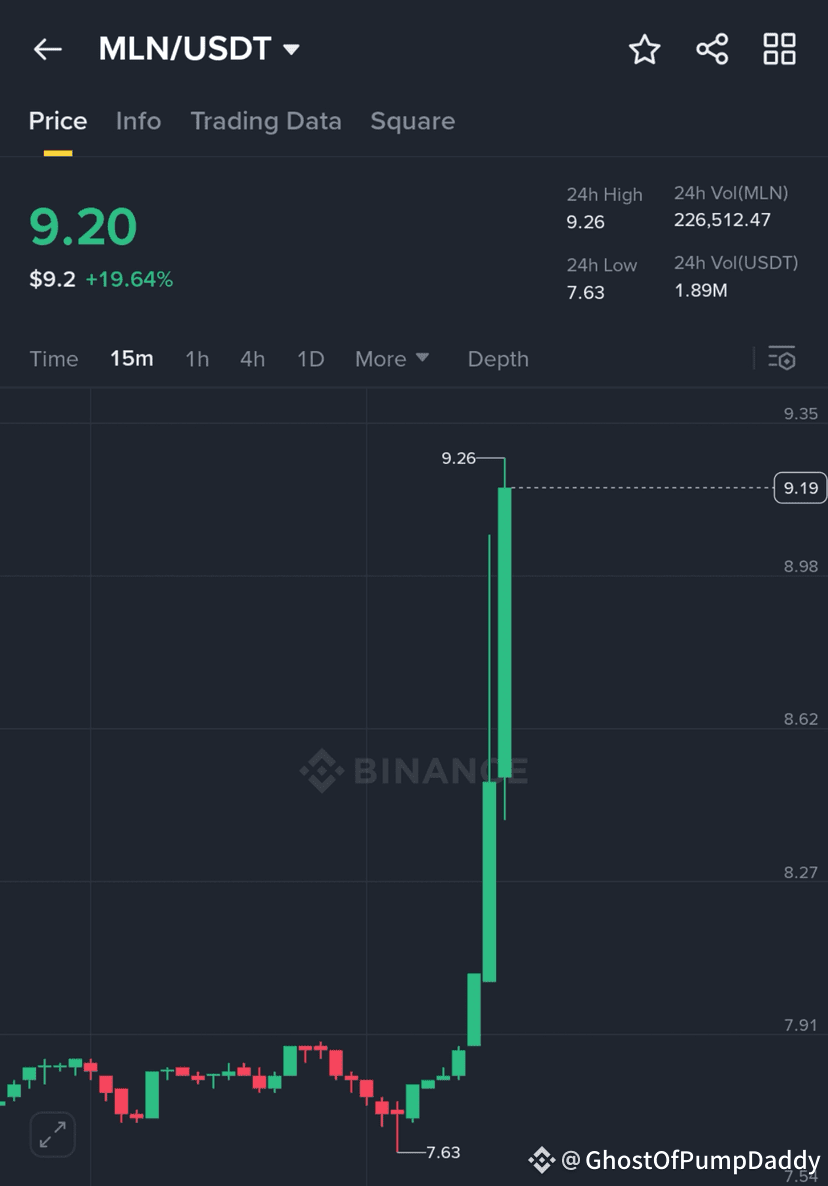The width and height of the screenshot is (828, 1186).
Task: Show the Depth chart view
Action: [498, 359]
